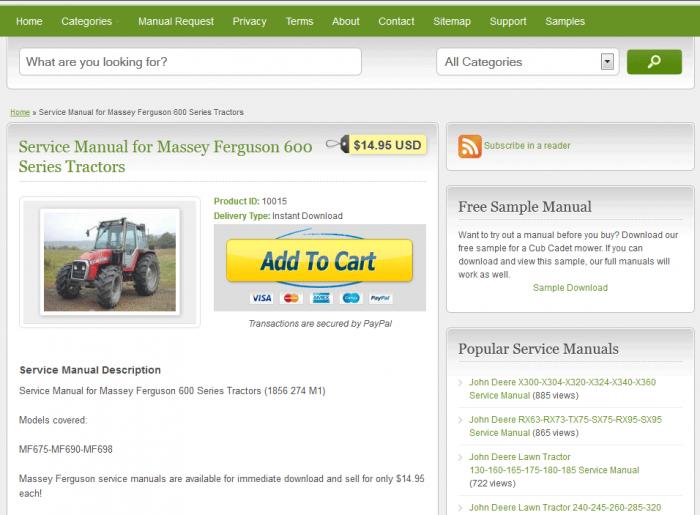Open the About page
Image resolution: width=700 pixels, height=515 pixels.
[346, 21]
